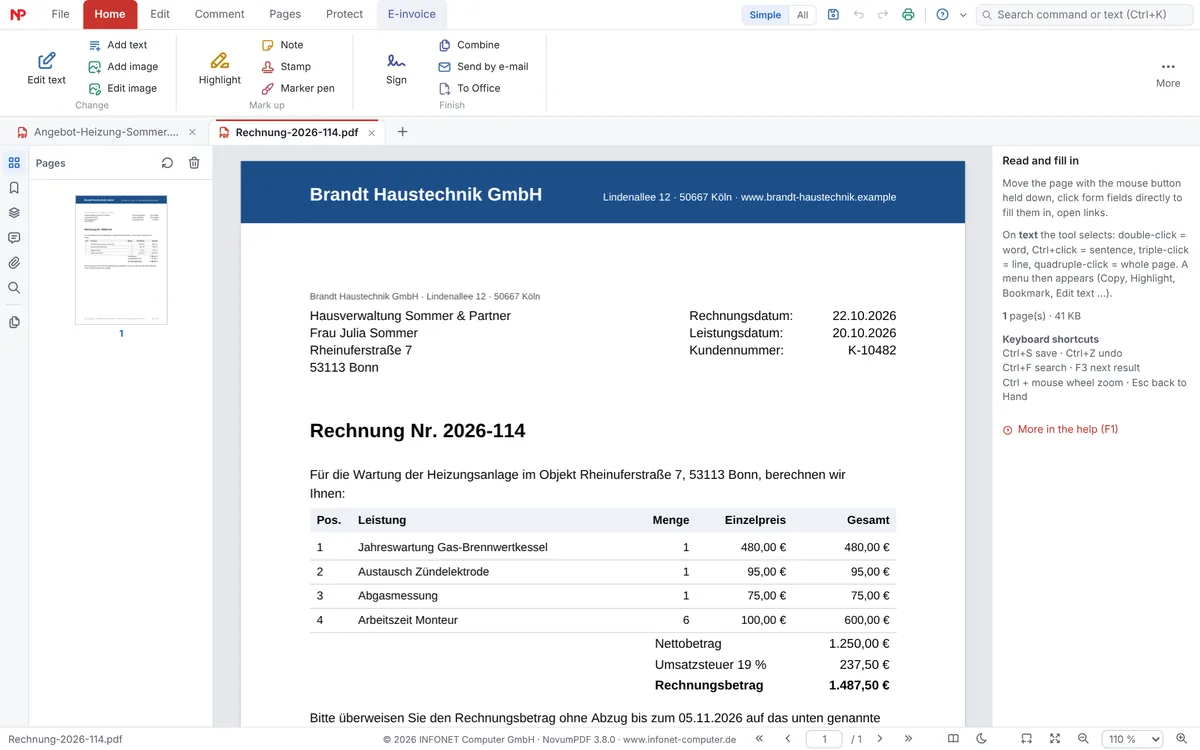1200x750 pixels.
Task: Close the Rechnung-2026-114.pdf tab
Action: pos(372,132)
